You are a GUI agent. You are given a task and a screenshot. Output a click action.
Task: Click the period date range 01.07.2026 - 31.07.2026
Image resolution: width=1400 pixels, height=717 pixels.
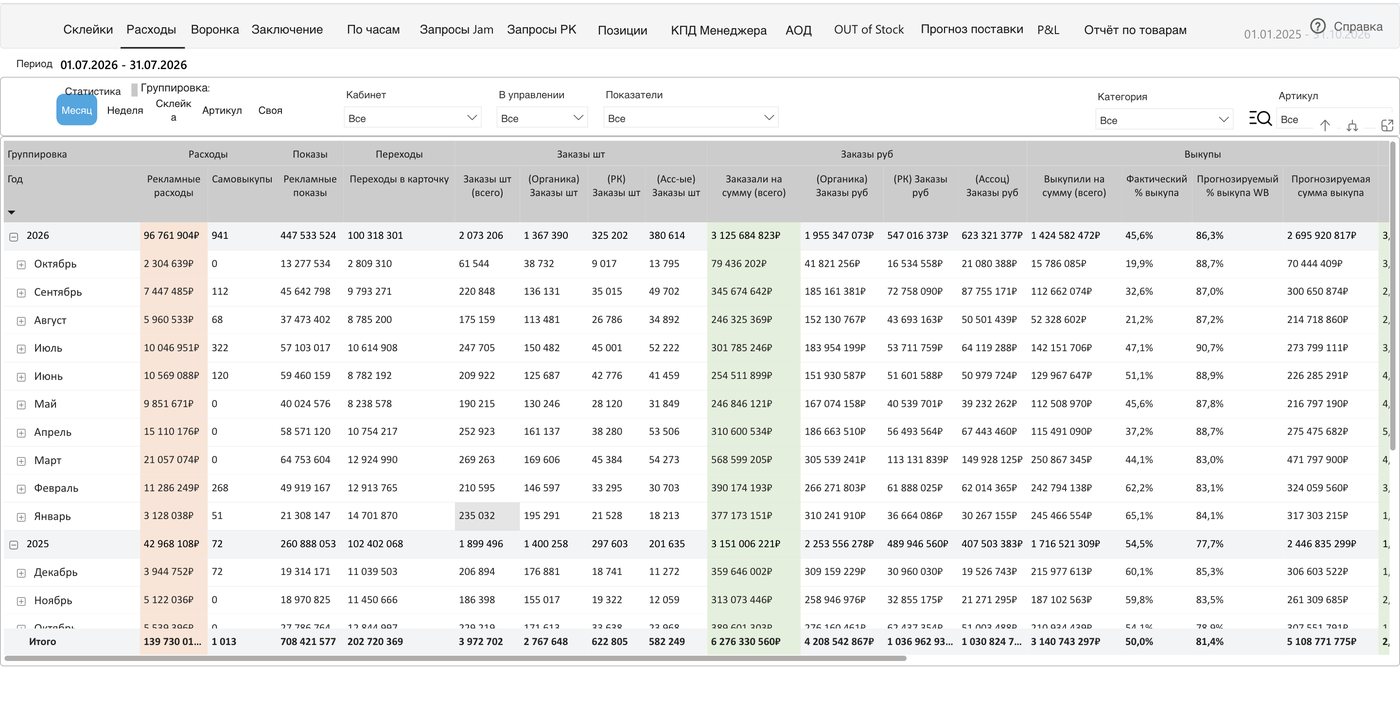124,65
